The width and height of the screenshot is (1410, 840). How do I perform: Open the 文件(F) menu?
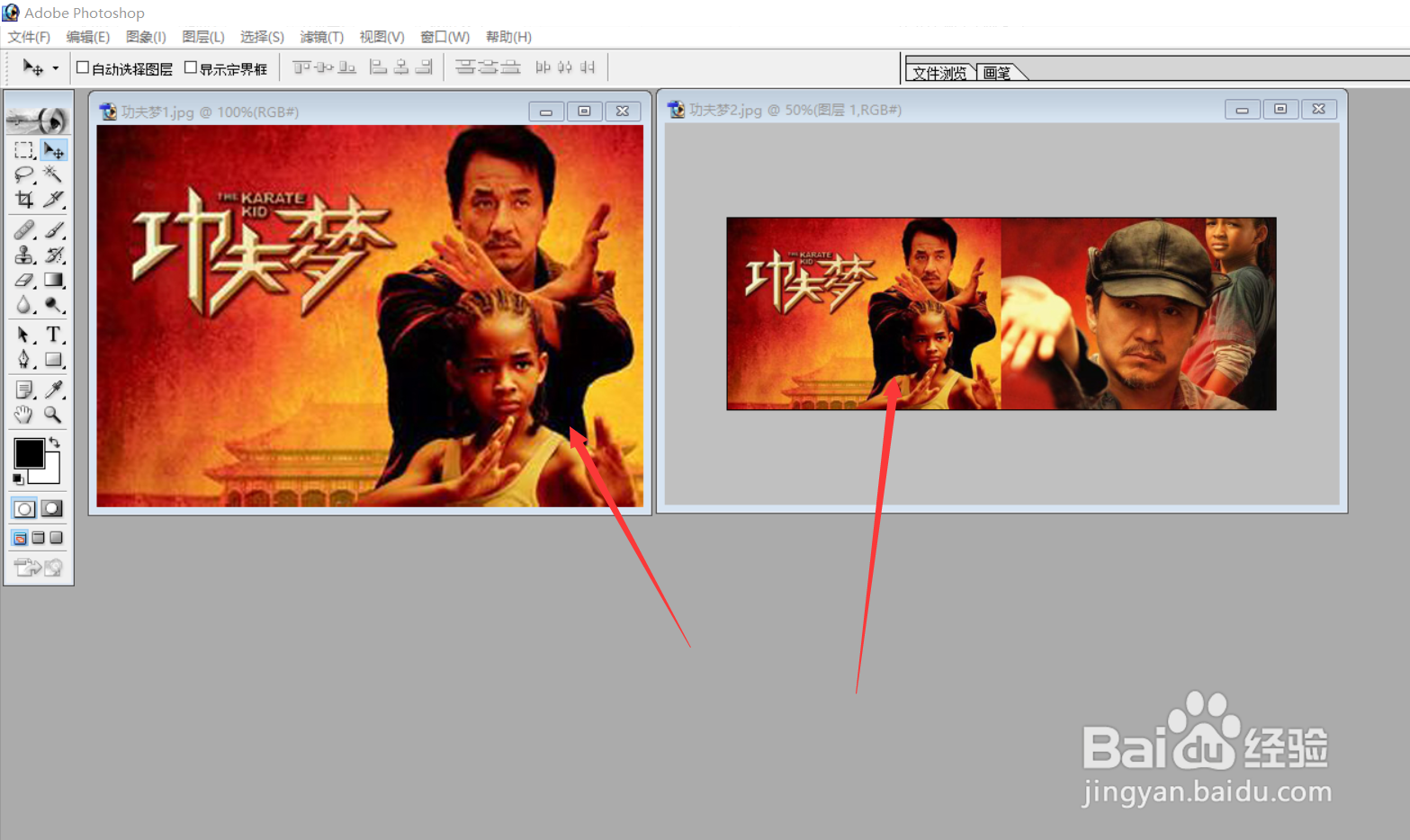(x=29, y=37)
